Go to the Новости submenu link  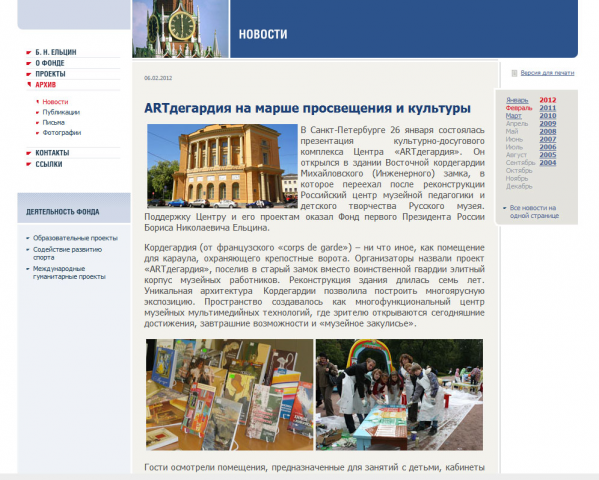pos(55,102)
